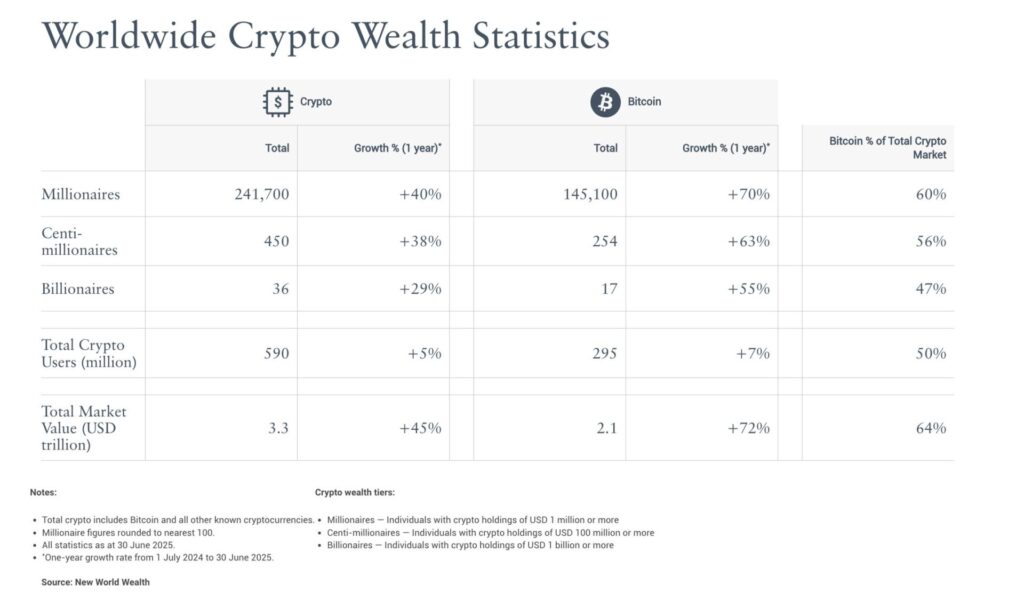Click the Bitcoin % of Total Crypto Market header
This screenshot has height=601, width=1024.
point(887,148)
